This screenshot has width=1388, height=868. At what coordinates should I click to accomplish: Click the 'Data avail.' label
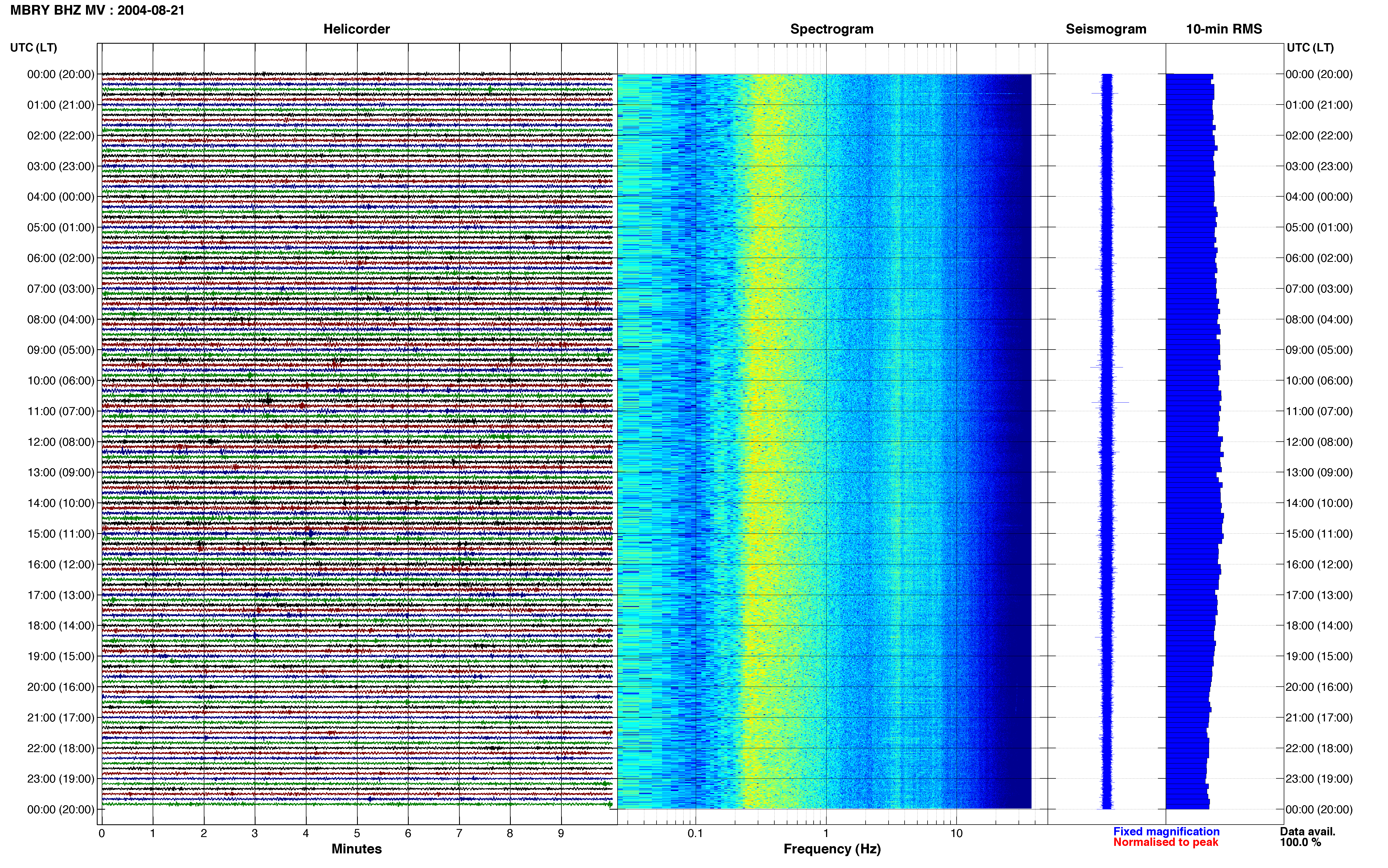[1308, 831]
